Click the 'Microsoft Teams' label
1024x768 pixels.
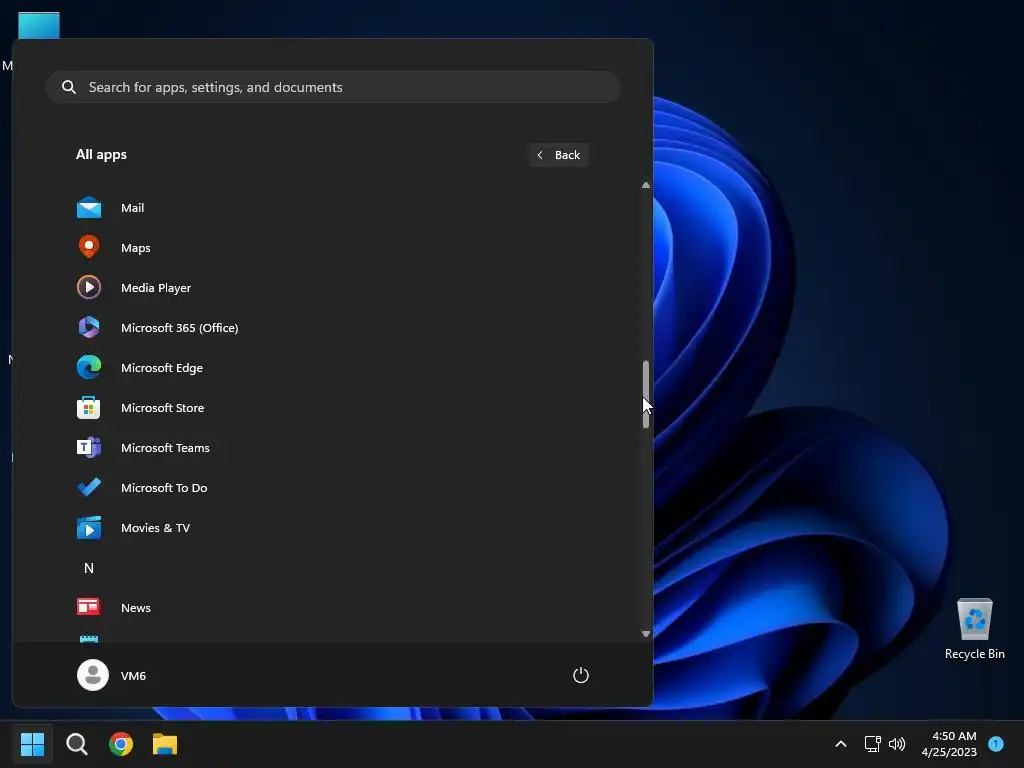coord(165,447)
